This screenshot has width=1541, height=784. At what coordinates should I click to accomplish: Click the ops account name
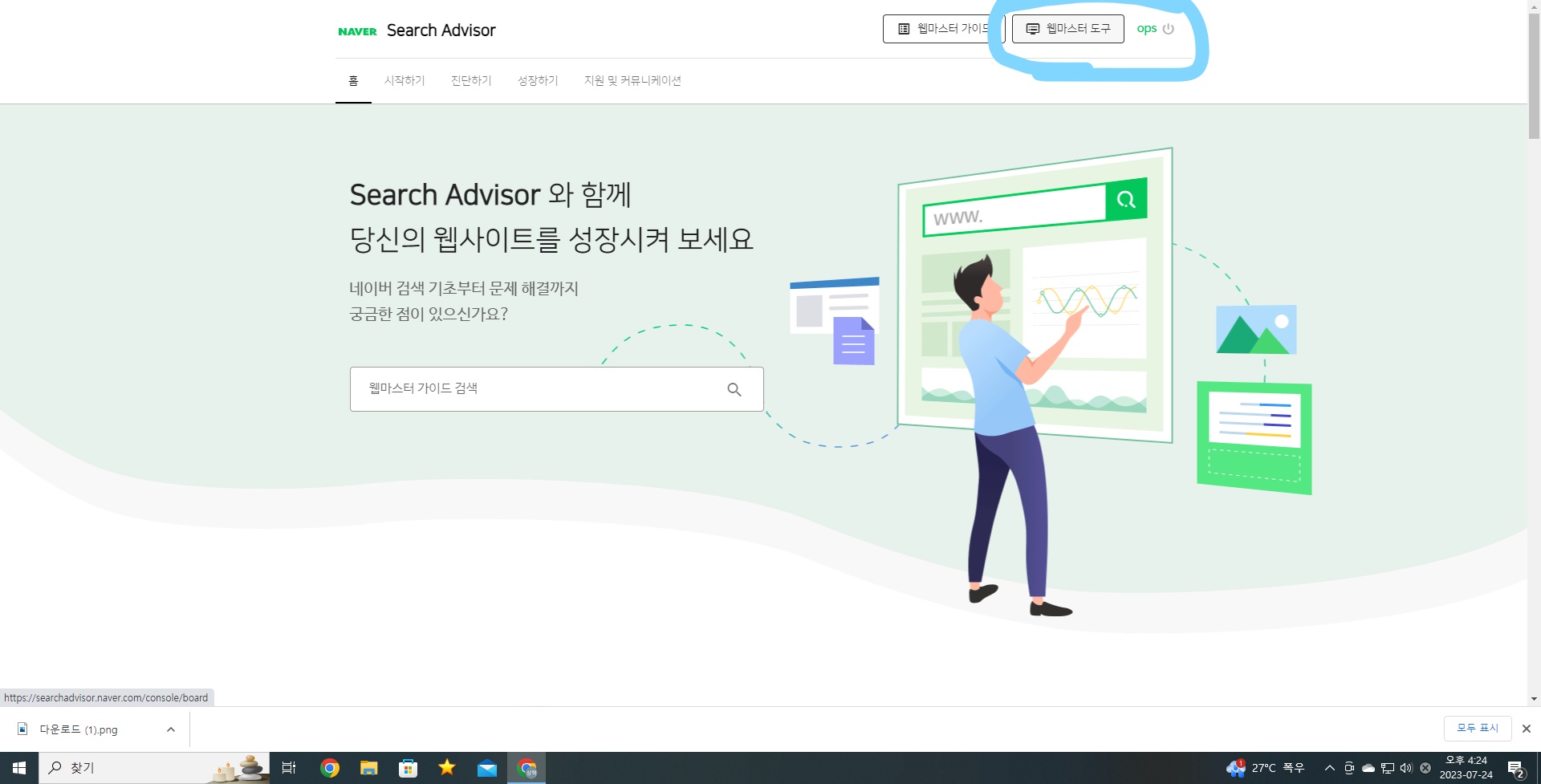tap(1146, 29)
